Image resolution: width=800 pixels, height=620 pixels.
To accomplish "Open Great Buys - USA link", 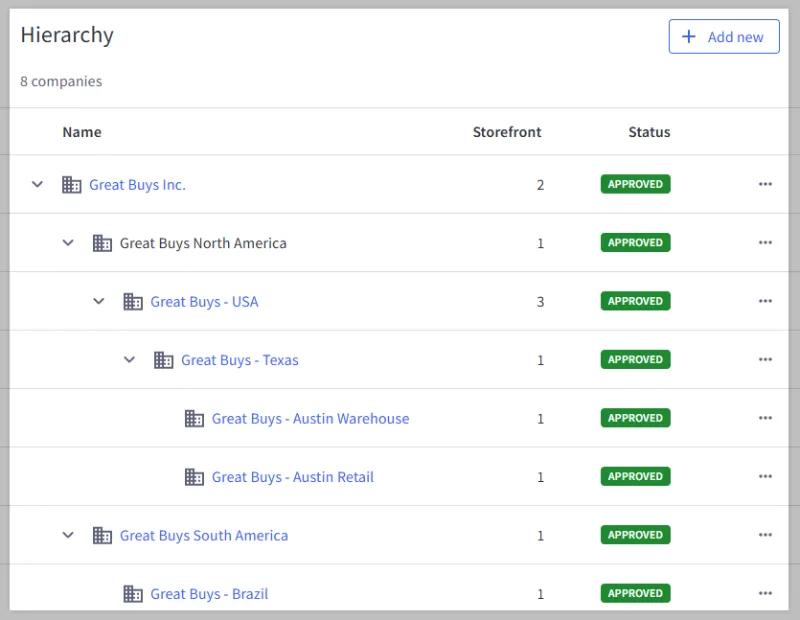I will coord(204,302).
